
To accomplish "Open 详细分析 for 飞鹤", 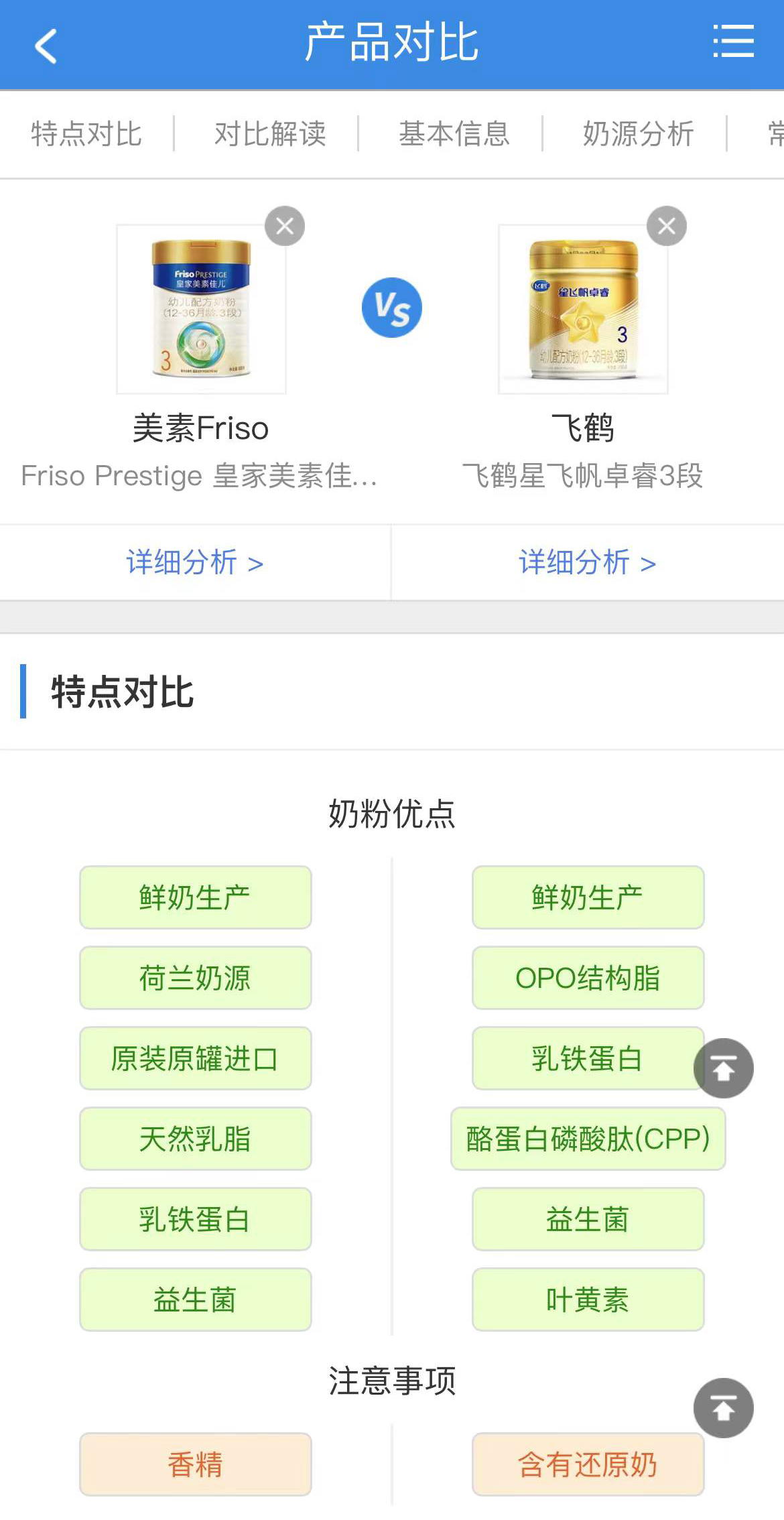I will tap(587, 562).
